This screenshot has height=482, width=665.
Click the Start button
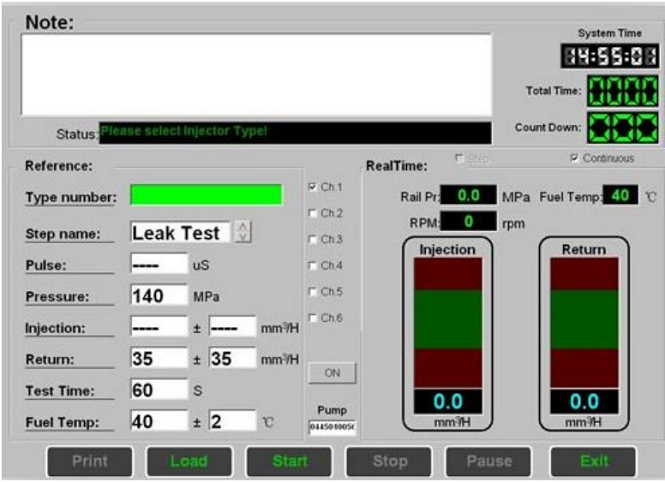[291, 461]
